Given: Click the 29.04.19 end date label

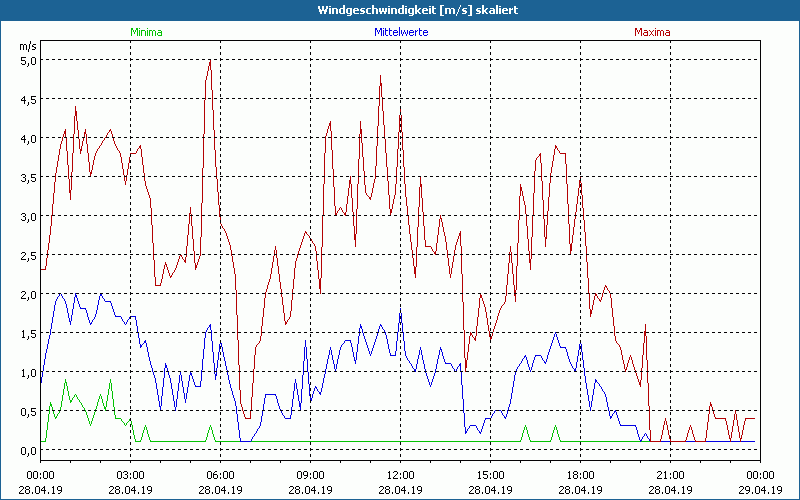Looking at the screenshot, I should pos(760,490).
